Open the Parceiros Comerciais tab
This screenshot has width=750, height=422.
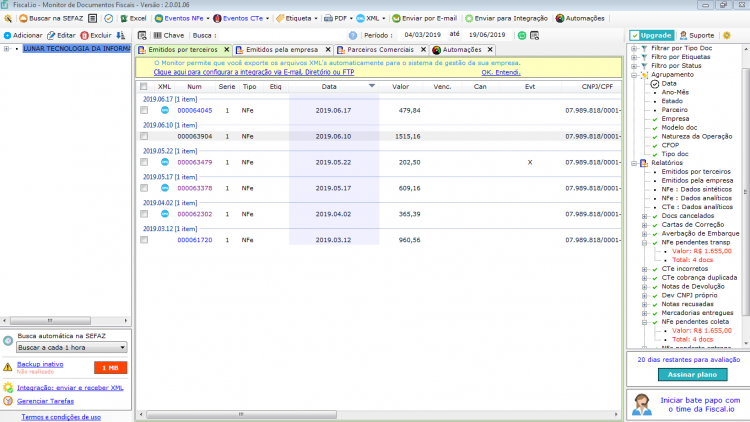pyautogui.click(x=380, y=50)
